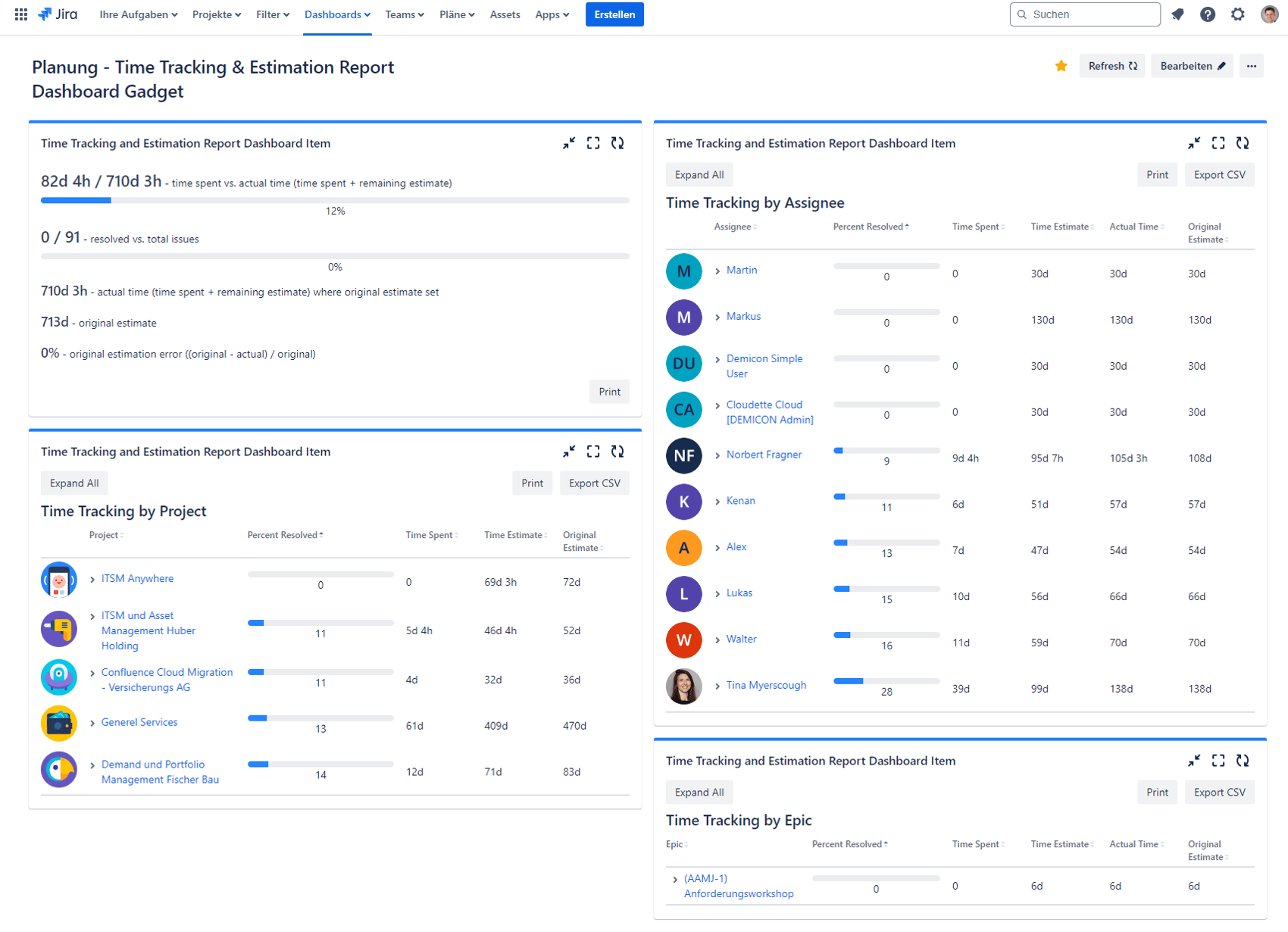
Task: Click the Confluence Cloud Migration project avatar
Action: (59, 677)
